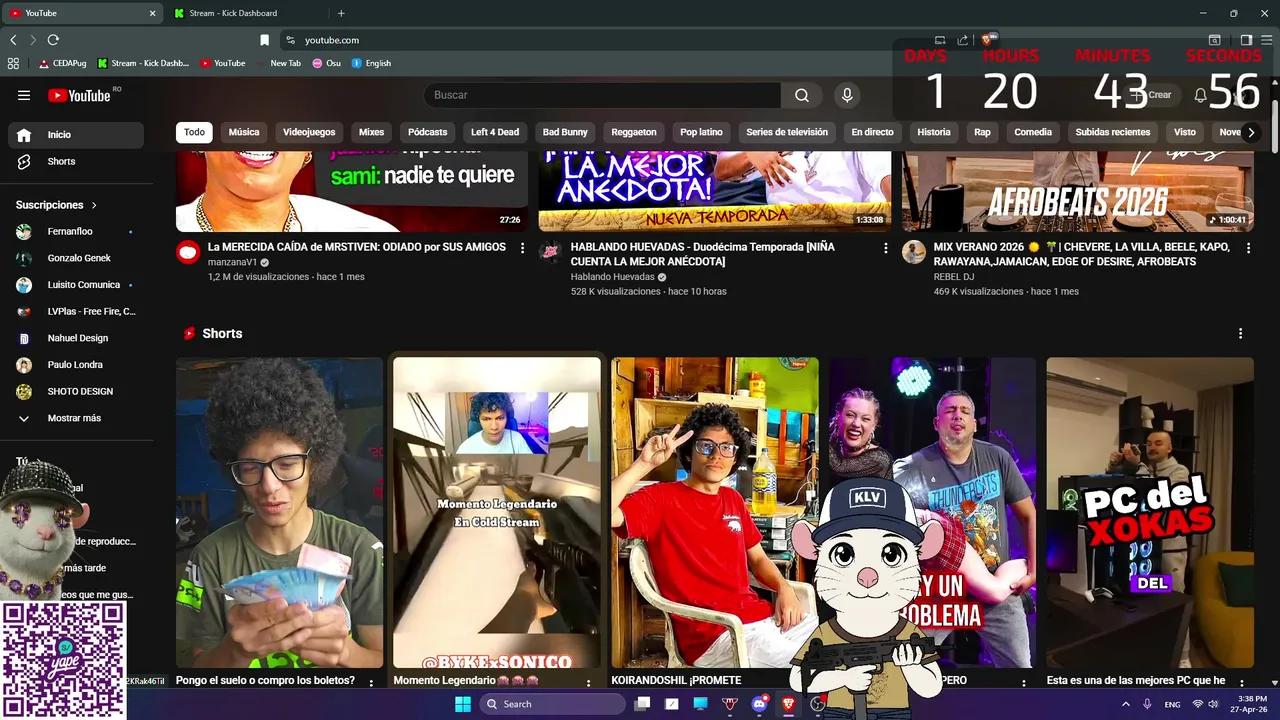Open 'Momento Legendario En Cold Stream' short
The image size is (1280, 720).
pos(497,513)
